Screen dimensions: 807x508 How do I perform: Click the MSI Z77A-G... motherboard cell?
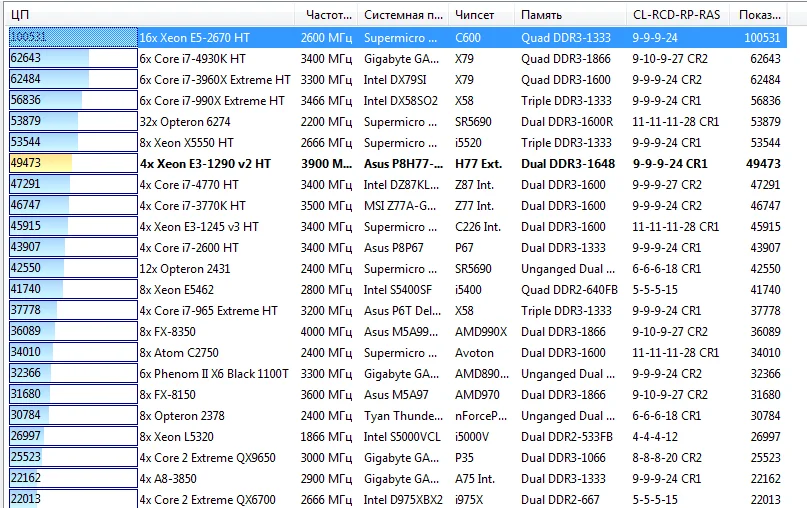click(399, 206)
